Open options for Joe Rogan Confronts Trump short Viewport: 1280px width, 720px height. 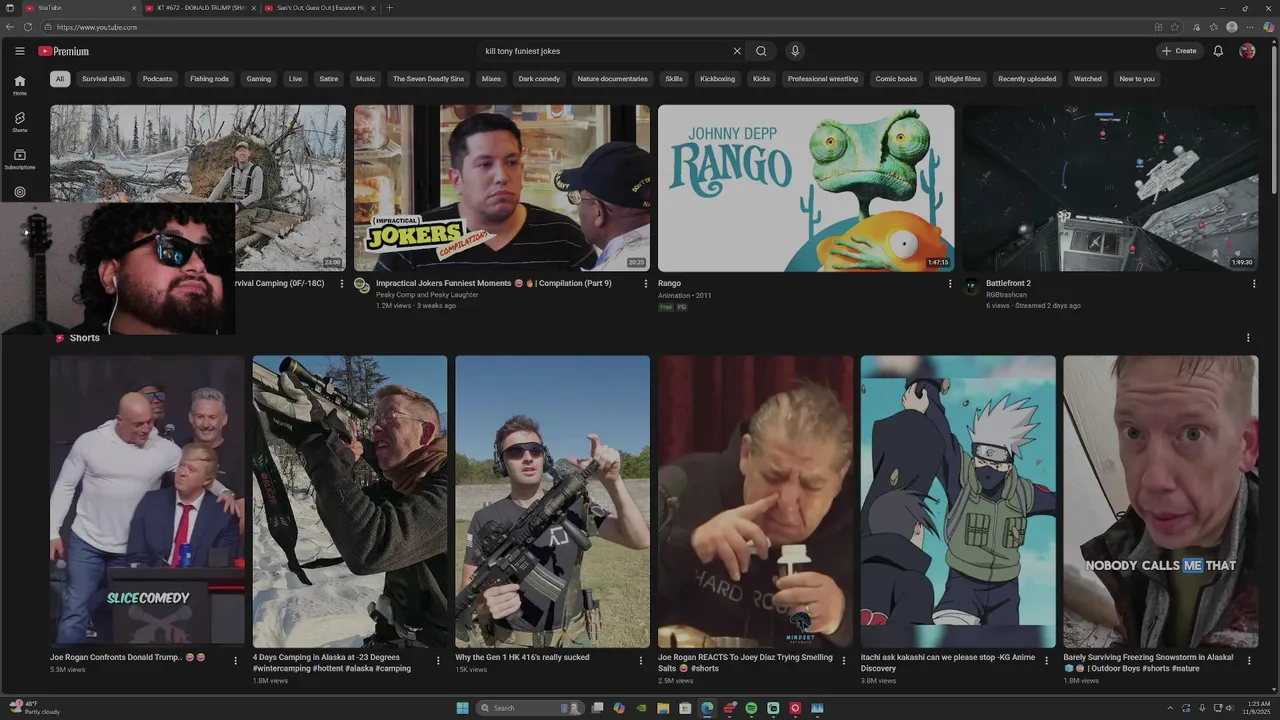[236, 661]
